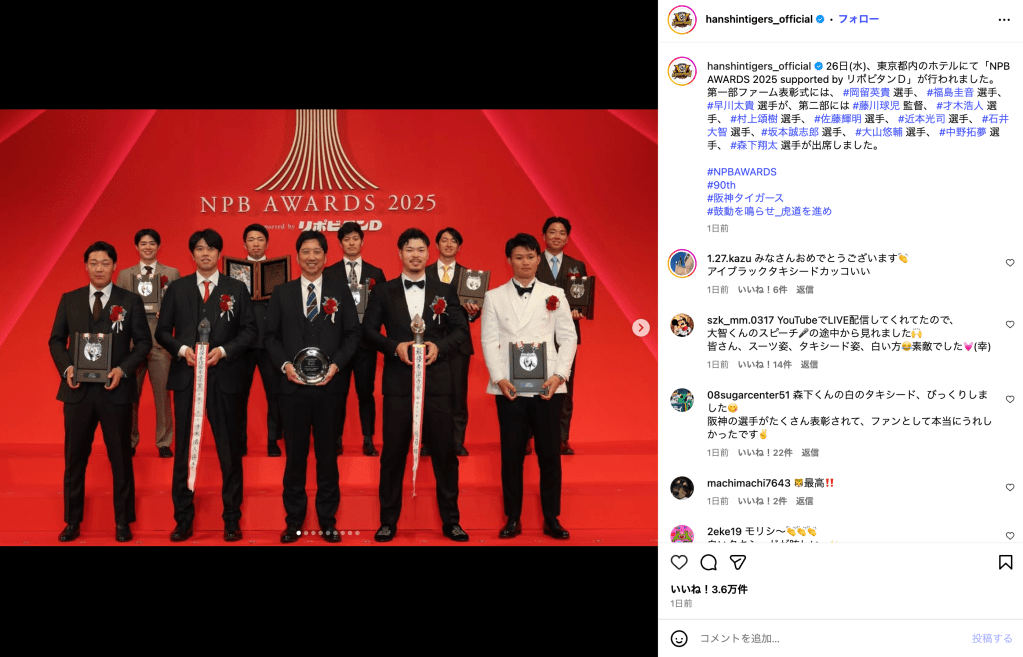Open 1.27.kazu commenter avatar
The image size is (1023, 657).
click(x=682, y=264)
